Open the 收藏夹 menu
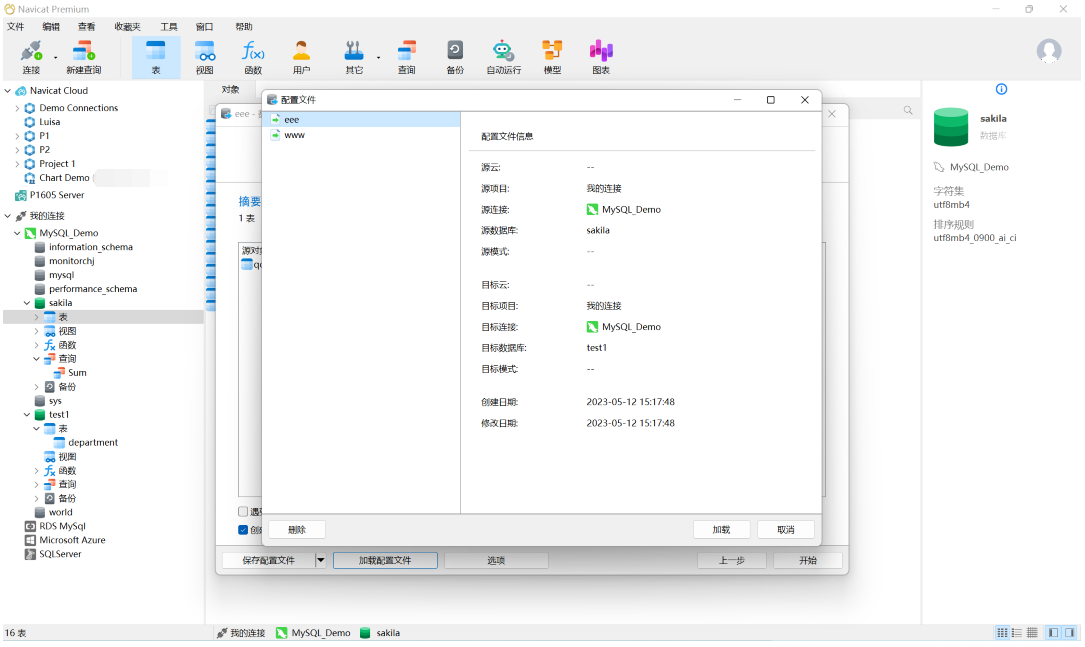This screenshot has width=1085, height=647. [x=127, y=27]
